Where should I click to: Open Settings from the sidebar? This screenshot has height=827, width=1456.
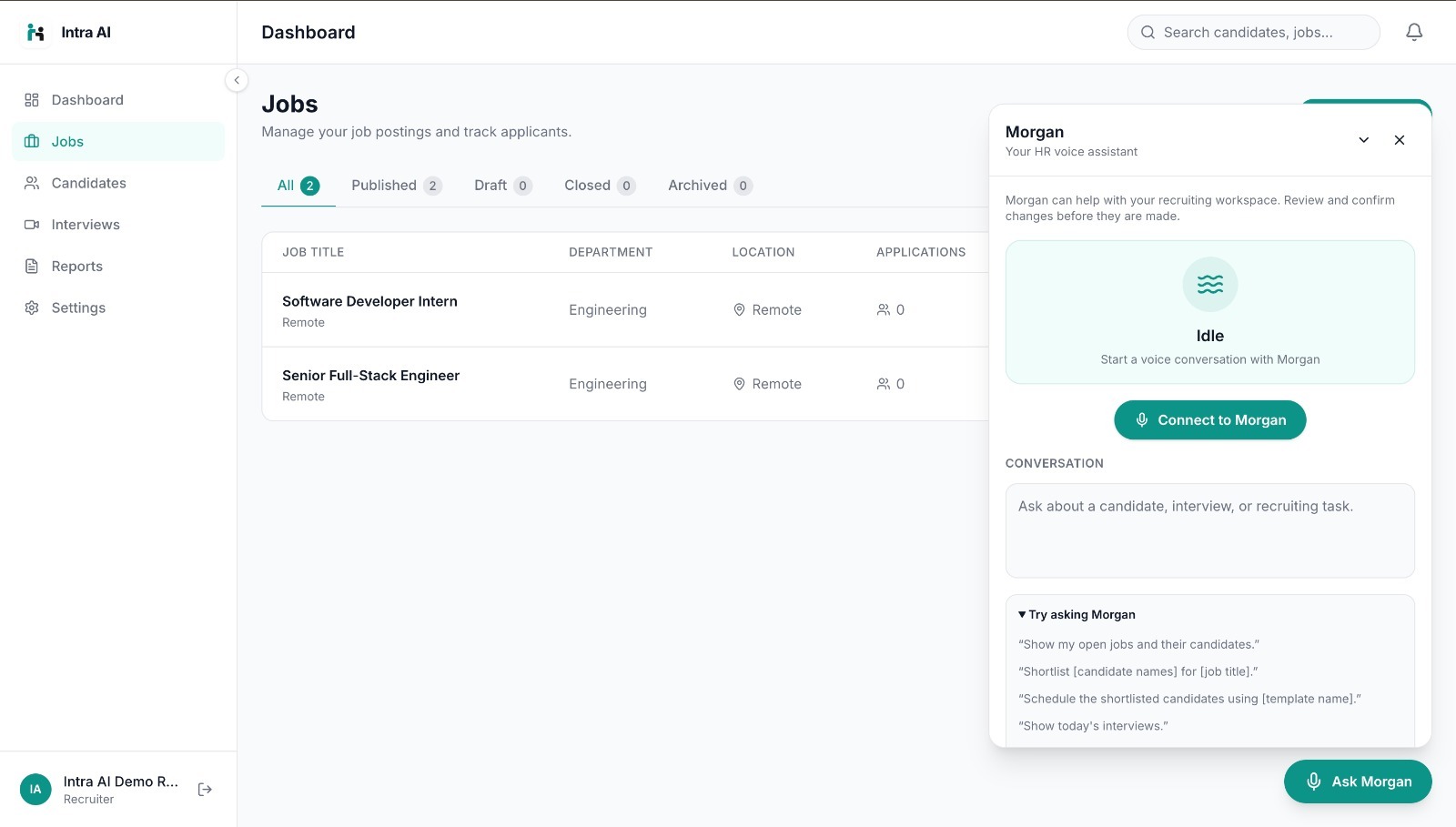[118, 308]
